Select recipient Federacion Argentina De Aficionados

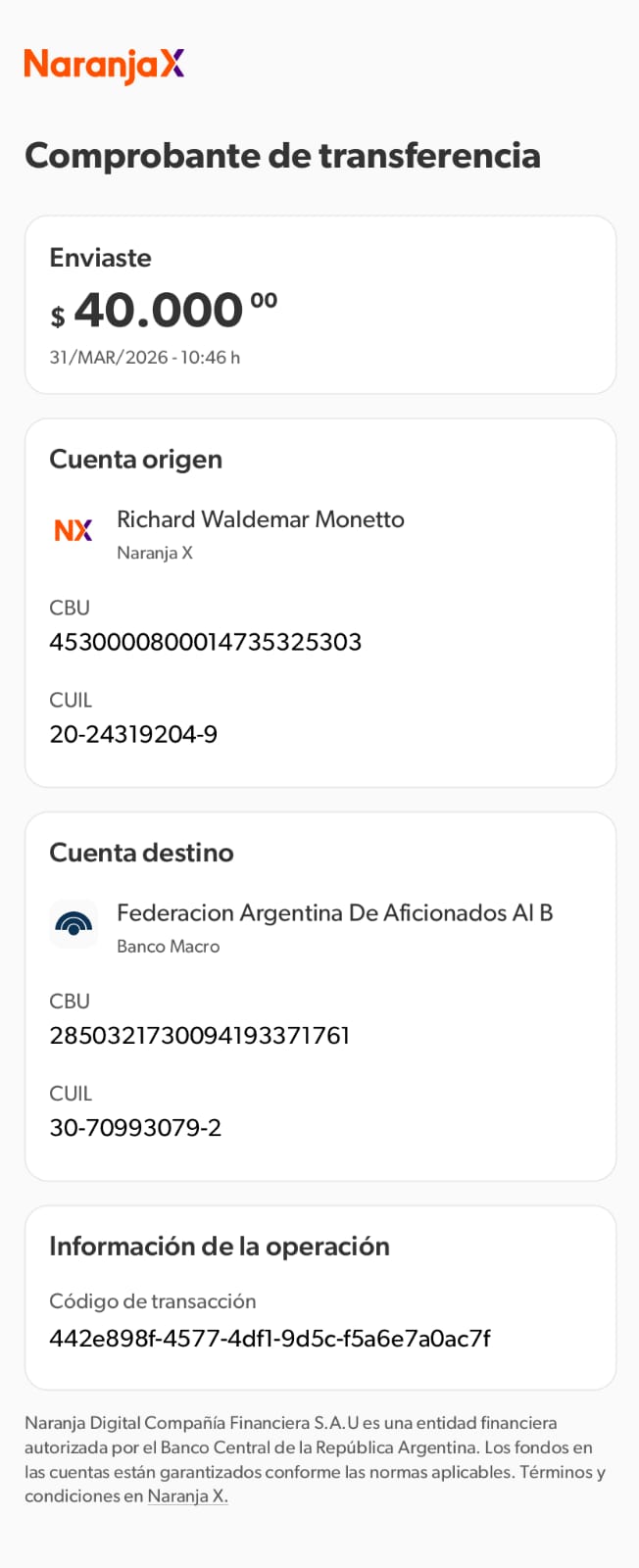pyautogui.click(x=334, y=913)
